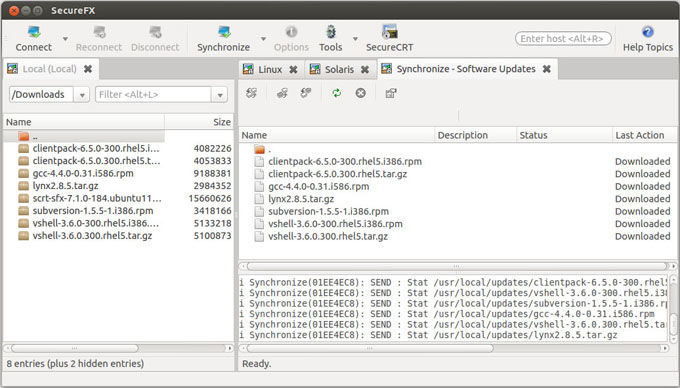The width and height of the screenshot is (680, 388).
Task: Expand the Synchronize dropdown arrow
Action: (x=263, y=39)
